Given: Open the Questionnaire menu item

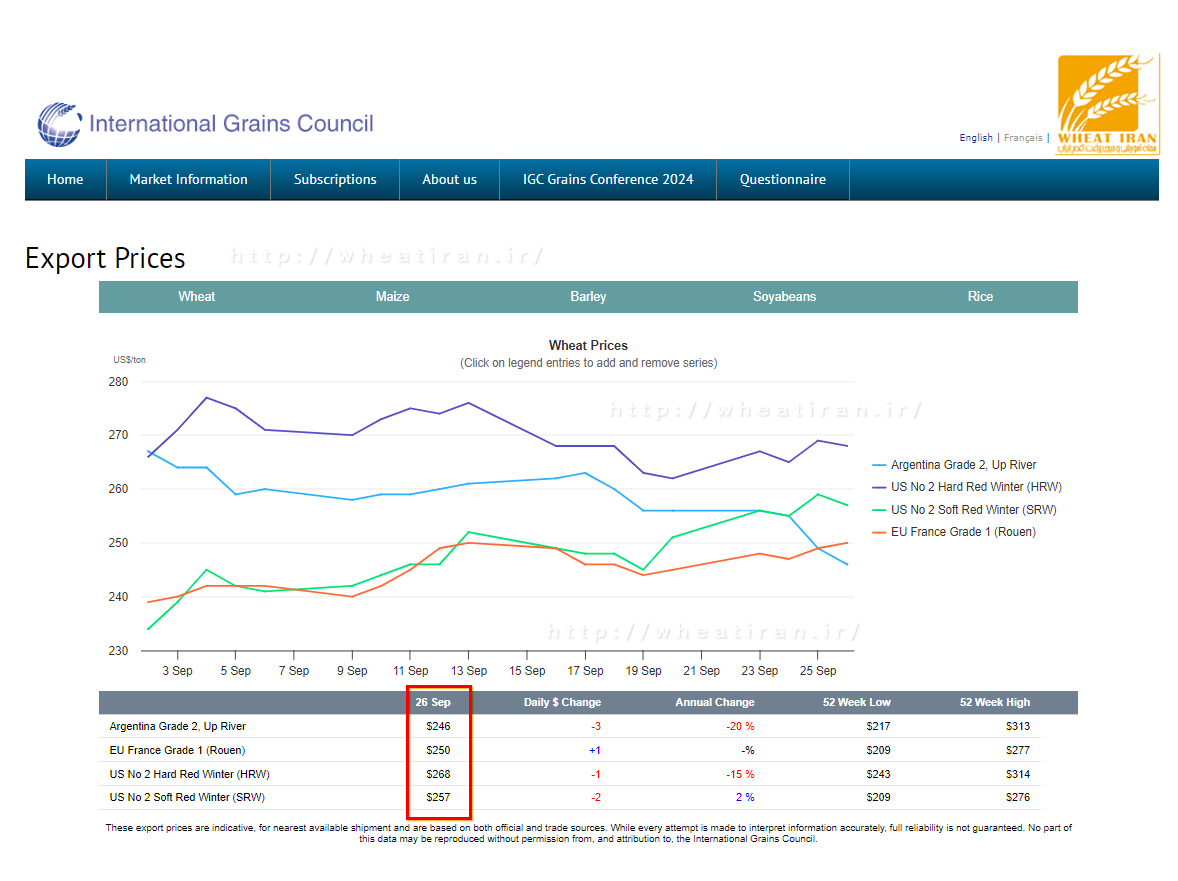Looking at the screenshot, I should (783, 180).
